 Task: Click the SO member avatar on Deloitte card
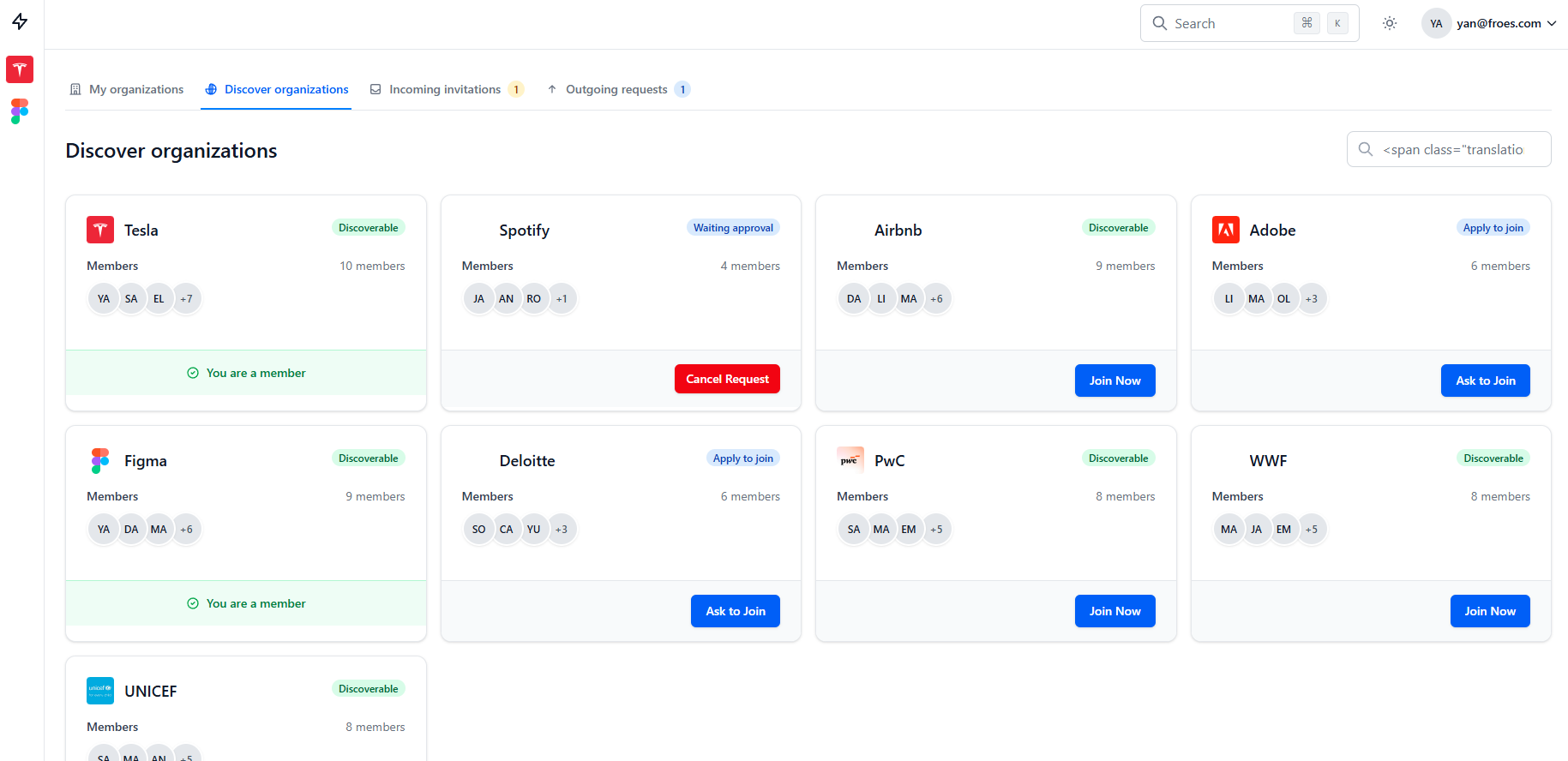tap(479, 530)
